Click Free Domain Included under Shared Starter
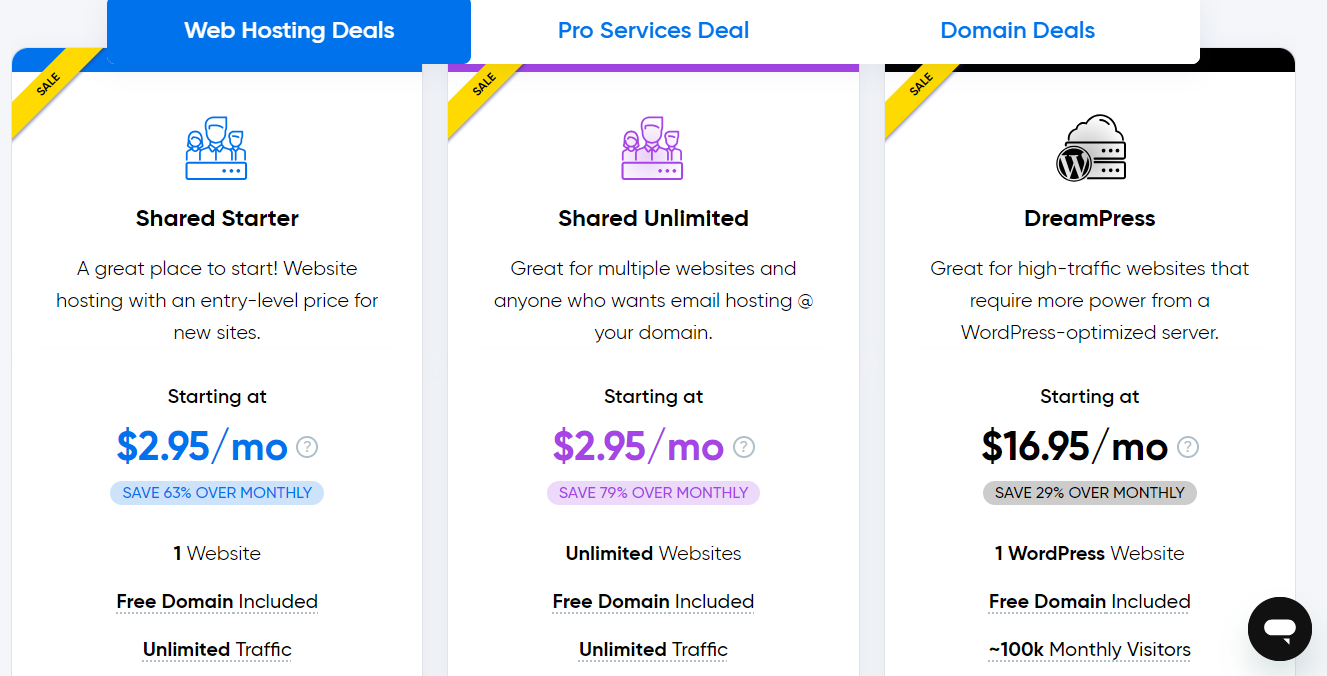Viewport: 1327px width, 676px height. (217, 601)
